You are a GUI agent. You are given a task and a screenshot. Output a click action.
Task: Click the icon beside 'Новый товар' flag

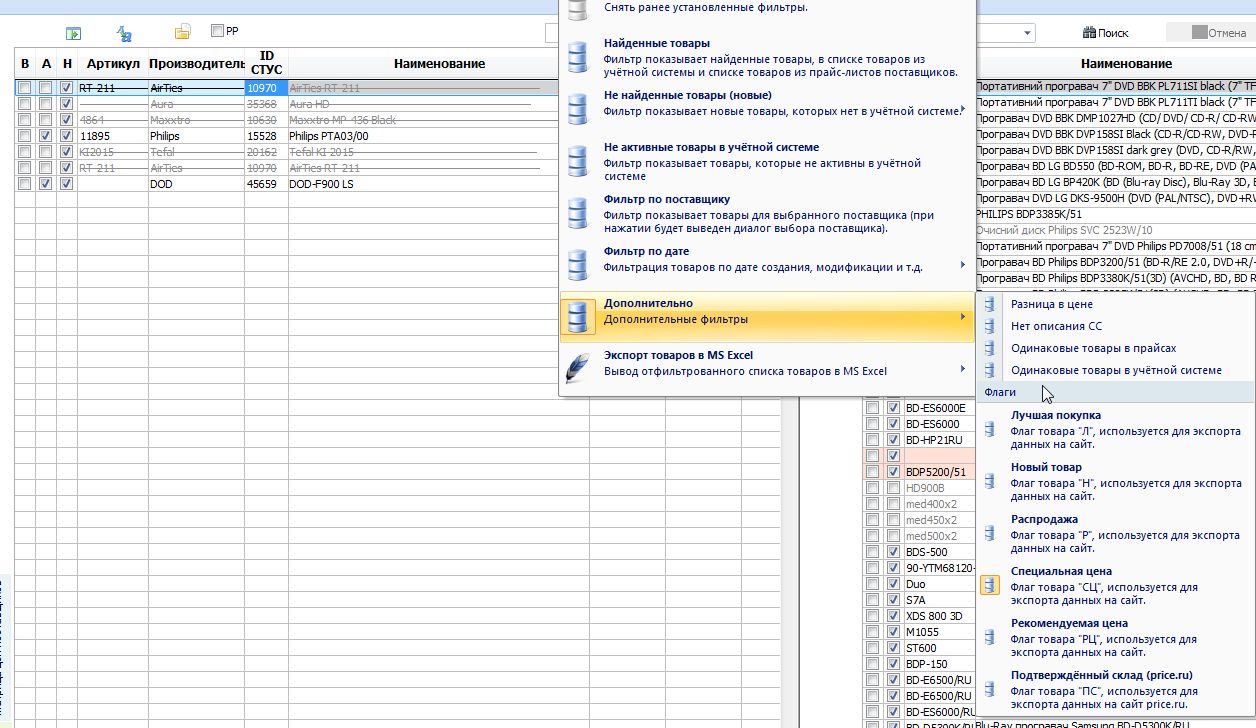pyautogui.click(x=990, y=481)
